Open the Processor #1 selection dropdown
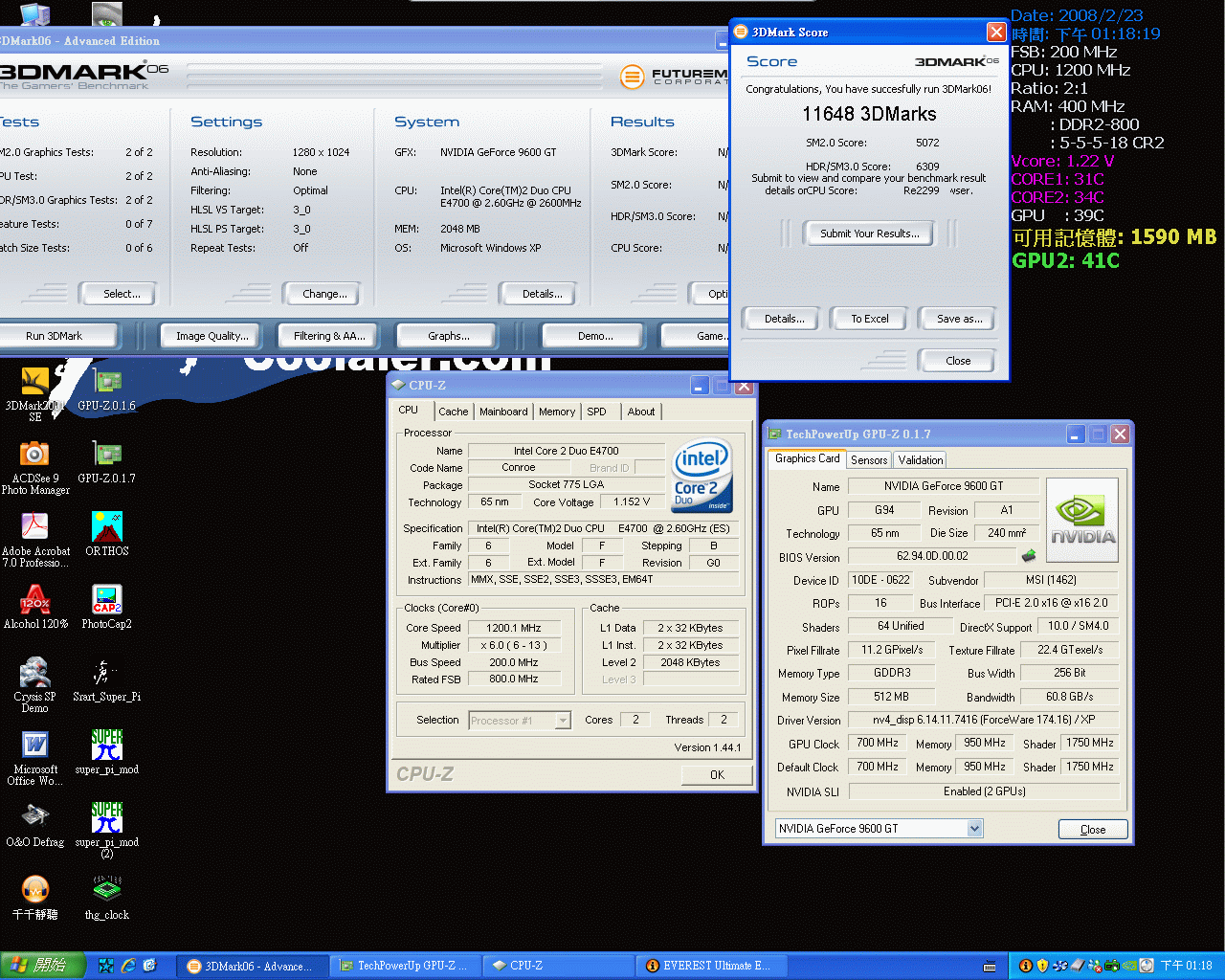1225x980 pixels. (x=563, y=721)
